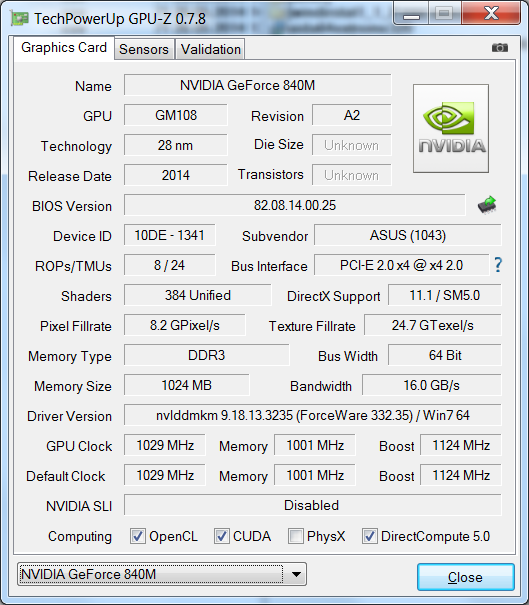Click the Close button at bottom
529x605 pixels.
[x=465, y=577]
